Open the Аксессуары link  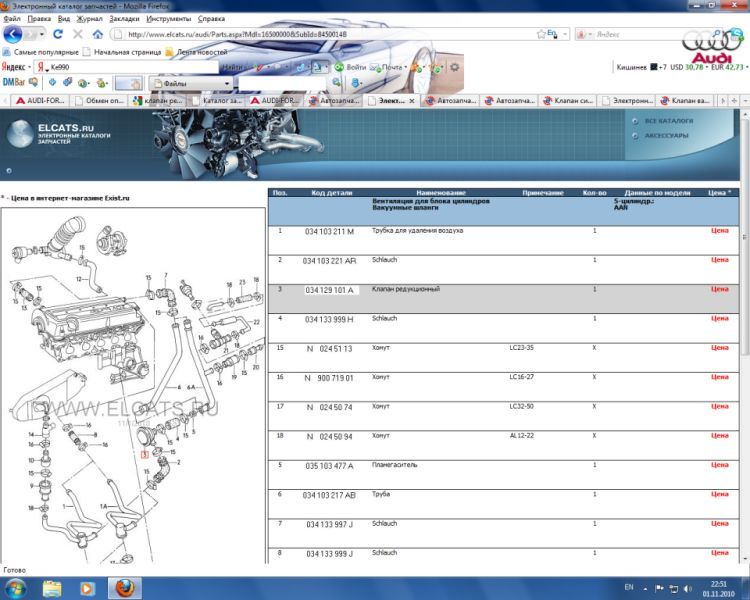(666, 135)
